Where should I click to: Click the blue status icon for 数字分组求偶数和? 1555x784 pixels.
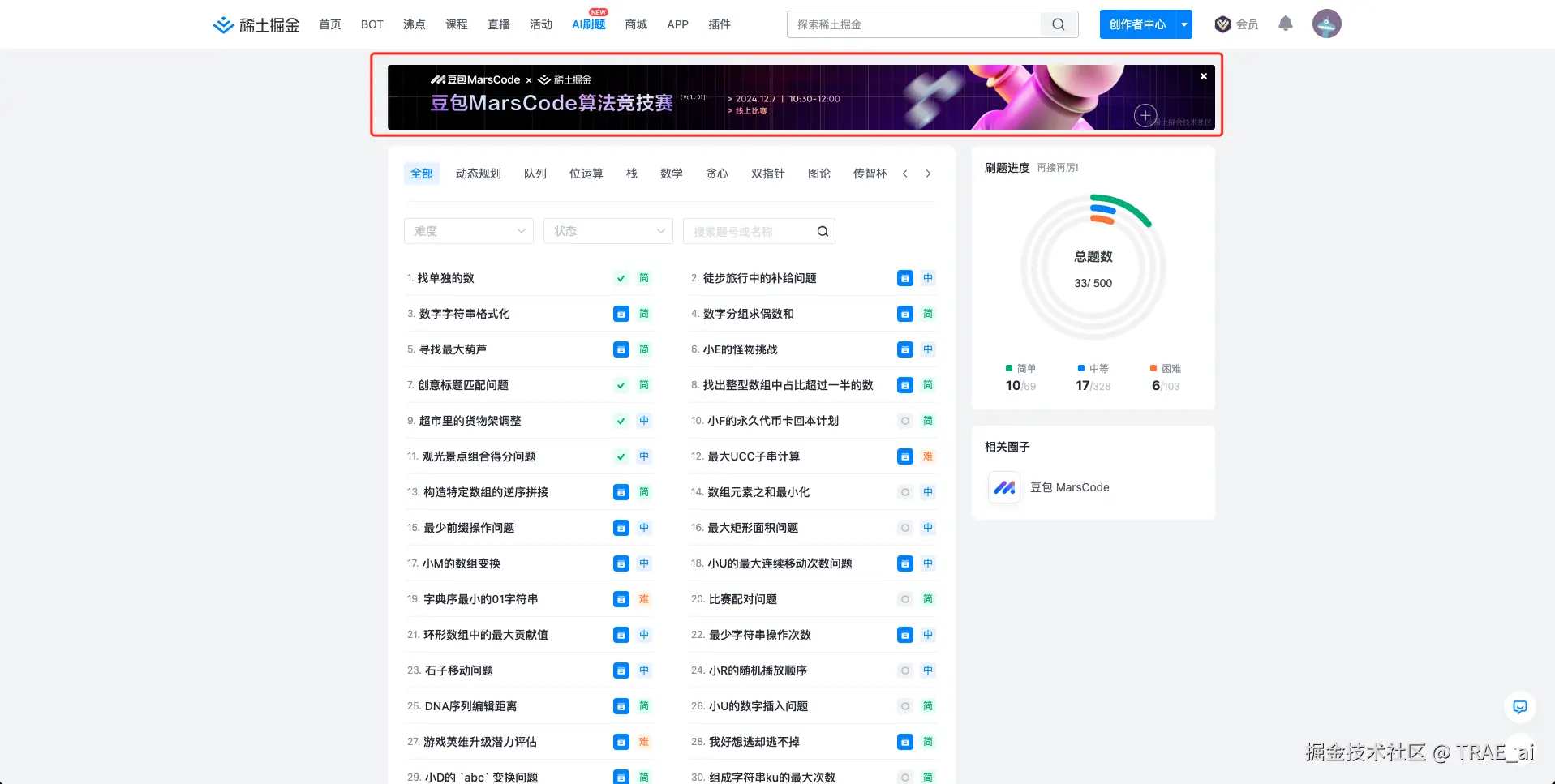[x=905, y=314]
